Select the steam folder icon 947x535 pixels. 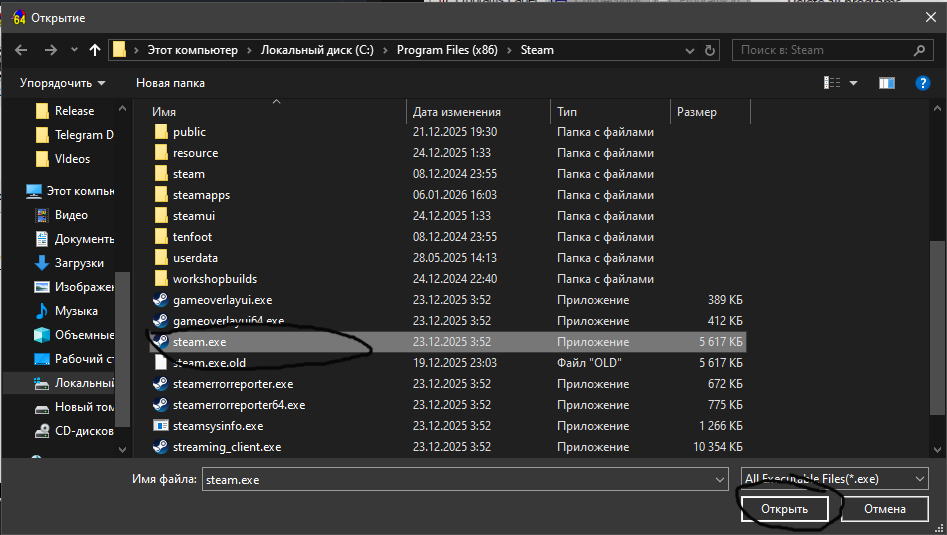point(161,174)
